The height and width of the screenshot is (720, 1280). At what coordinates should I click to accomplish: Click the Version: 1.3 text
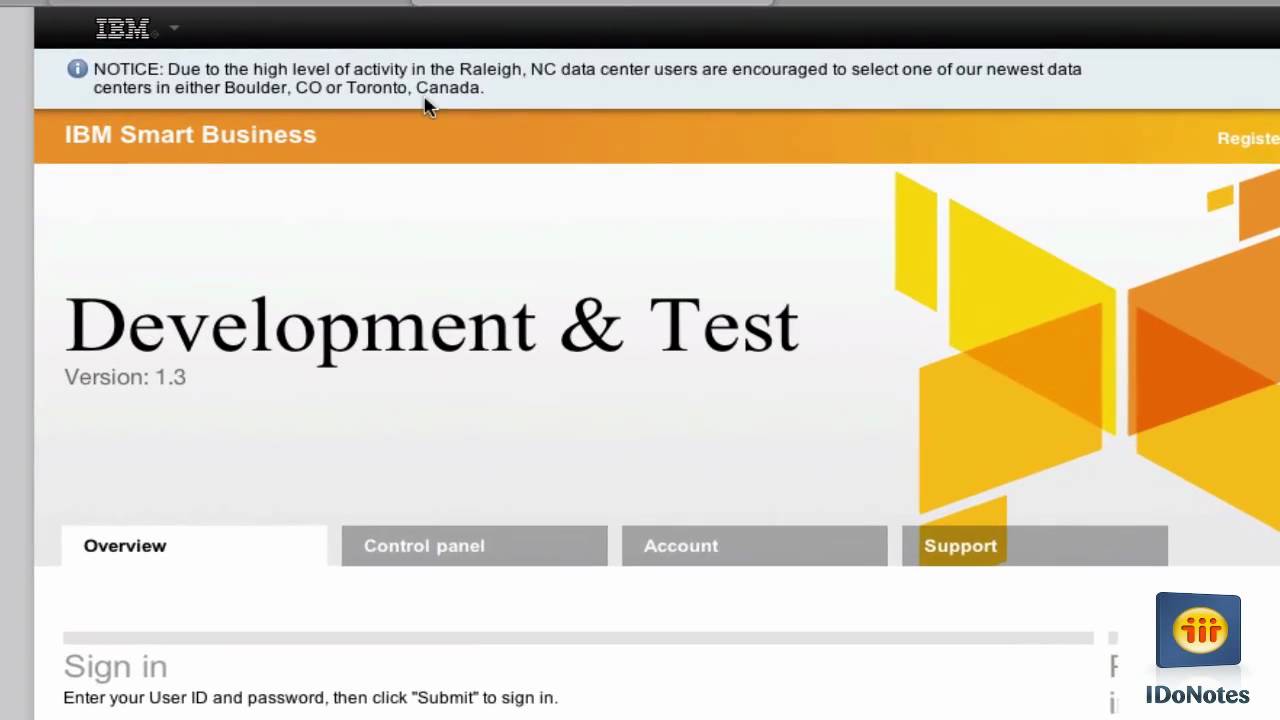click(125, 377)
